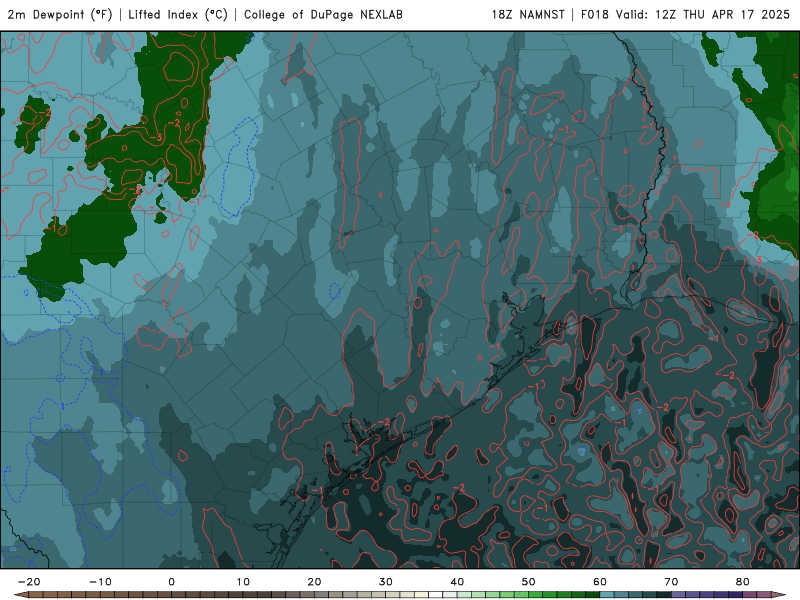This screenshot has width=800, height=600.
Task: Click the '60' colorbar label
Action: click(x=600, y=582)
